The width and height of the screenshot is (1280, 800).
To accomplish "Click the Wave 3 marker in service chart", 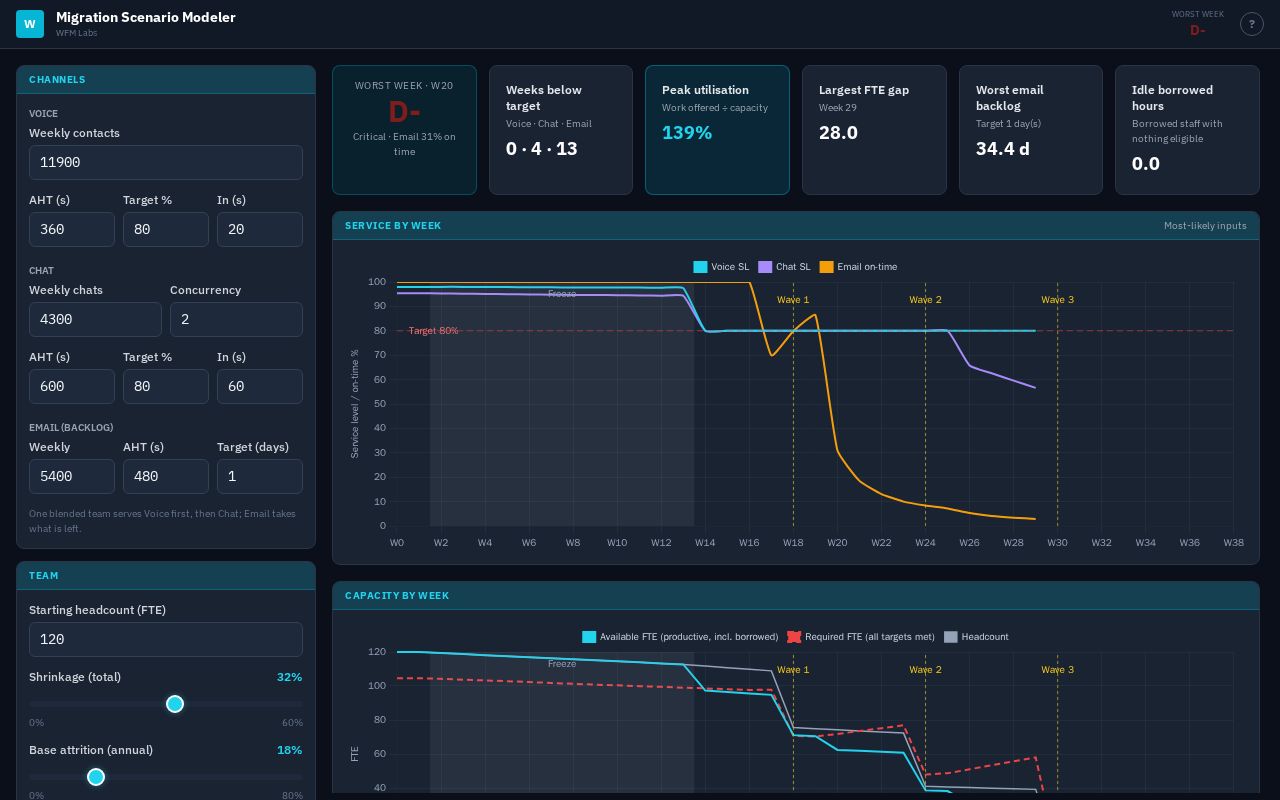I will click(1057, 300).
